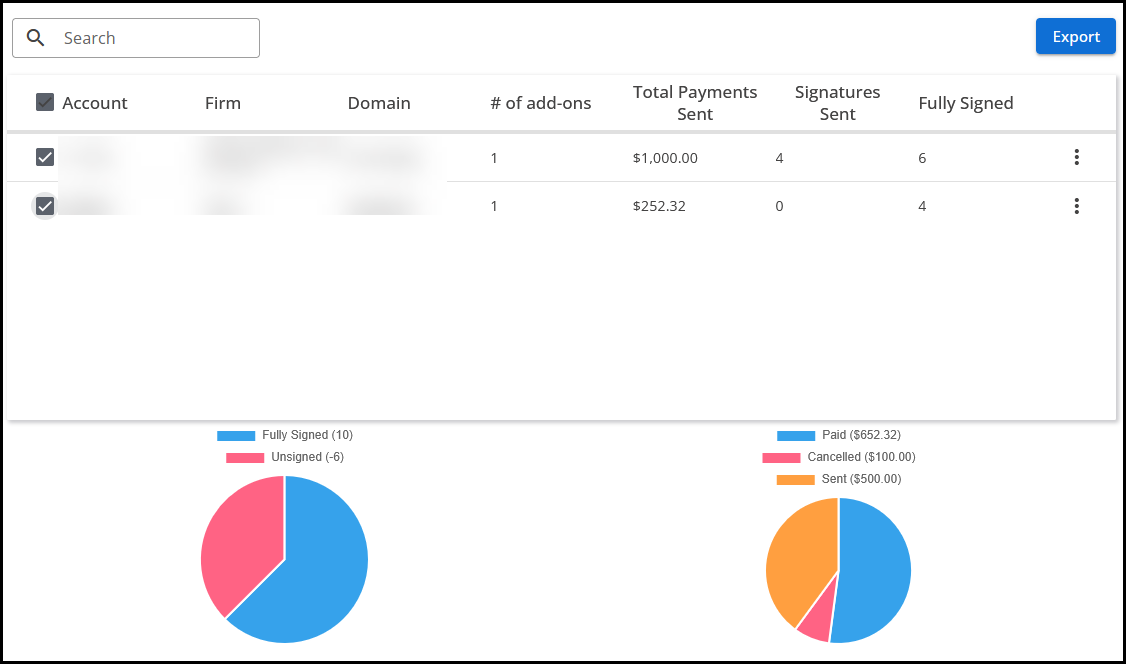Click the search magnifier icon
Screen dimensions: 1126x664
38,37
